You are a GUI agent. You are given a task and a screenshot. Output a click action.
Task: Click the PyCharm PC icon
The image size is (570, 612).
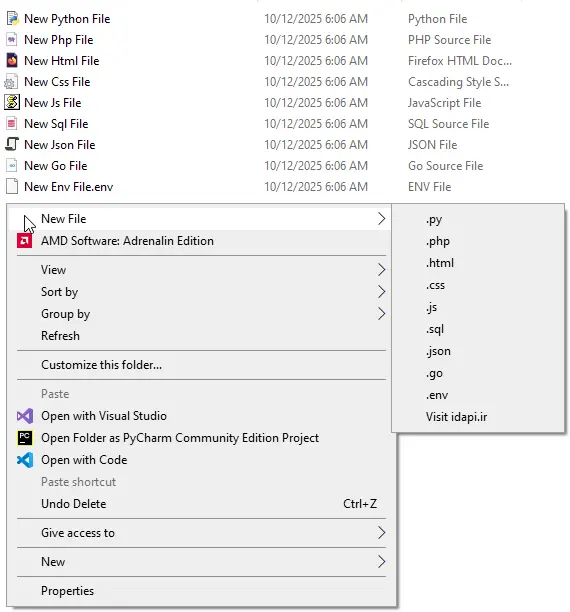[x=25, y=438]
